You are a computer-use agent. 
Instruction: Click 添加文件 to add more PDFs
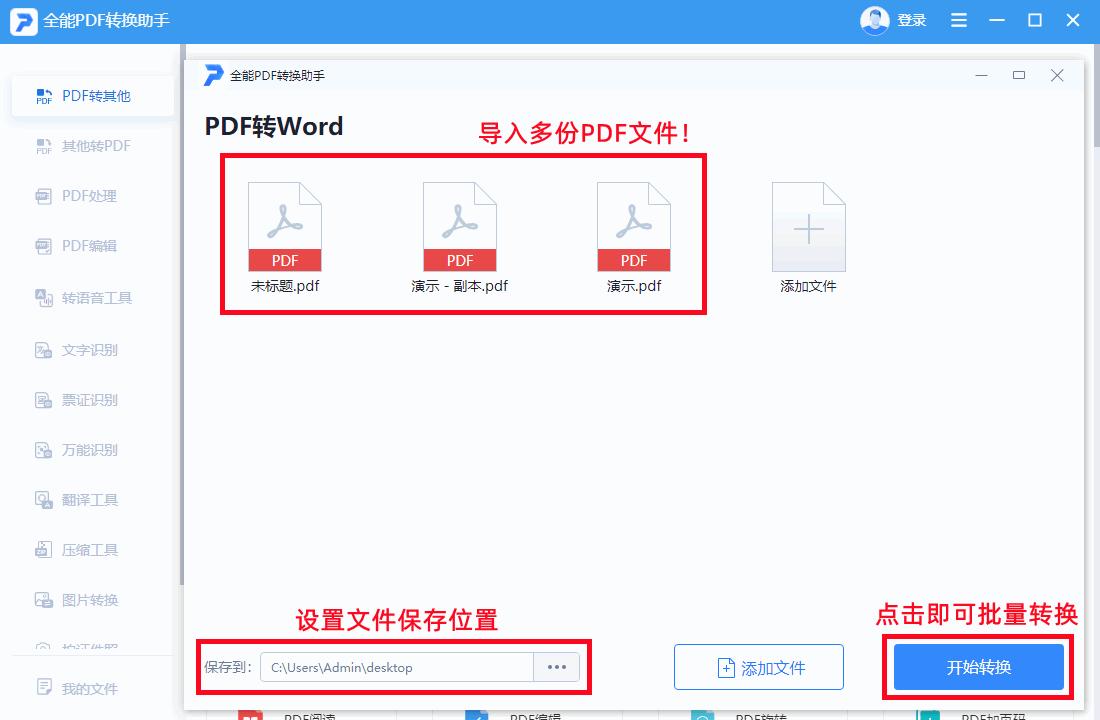pos(758,667)
